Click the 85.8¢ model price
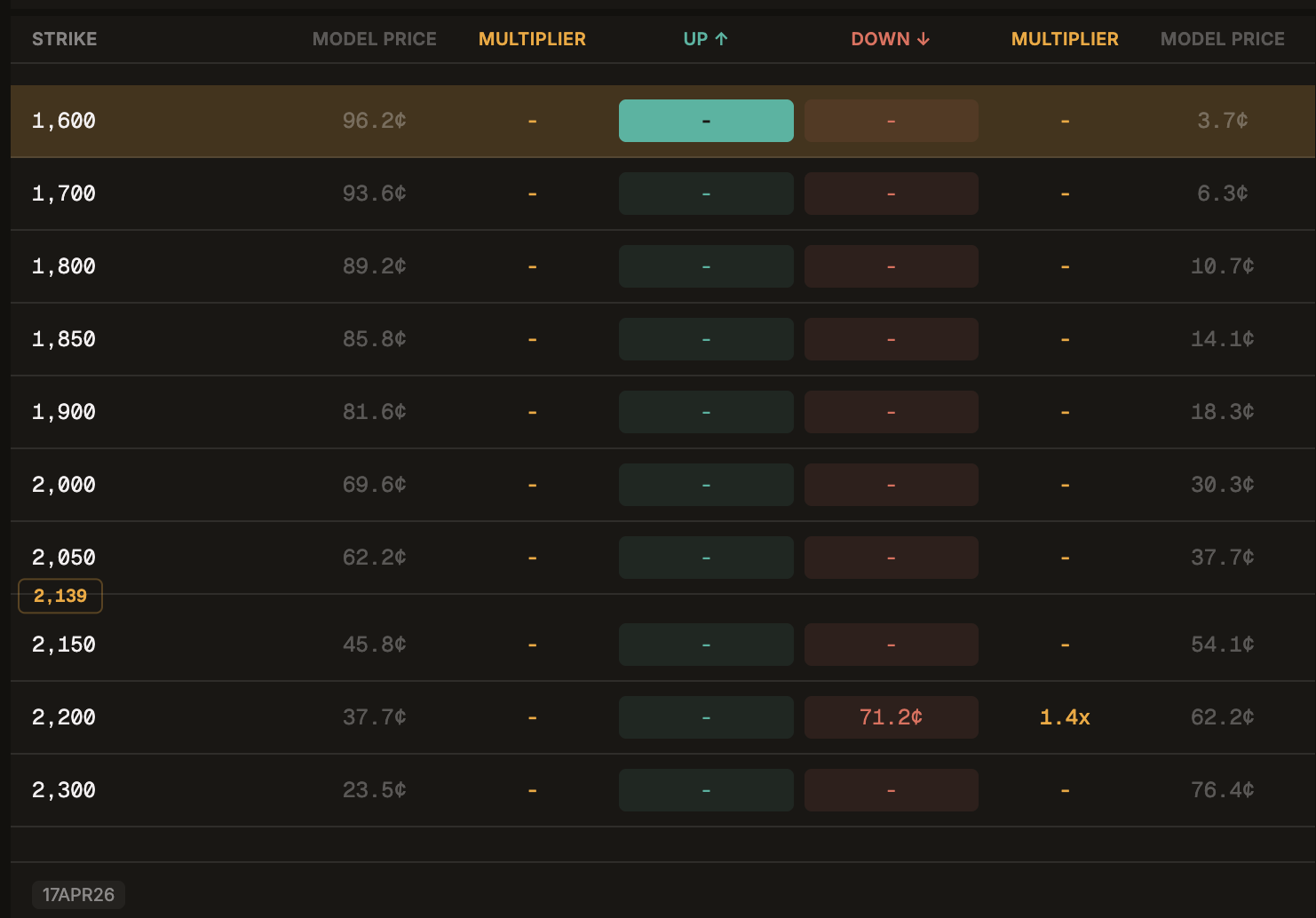 point(375,339)
